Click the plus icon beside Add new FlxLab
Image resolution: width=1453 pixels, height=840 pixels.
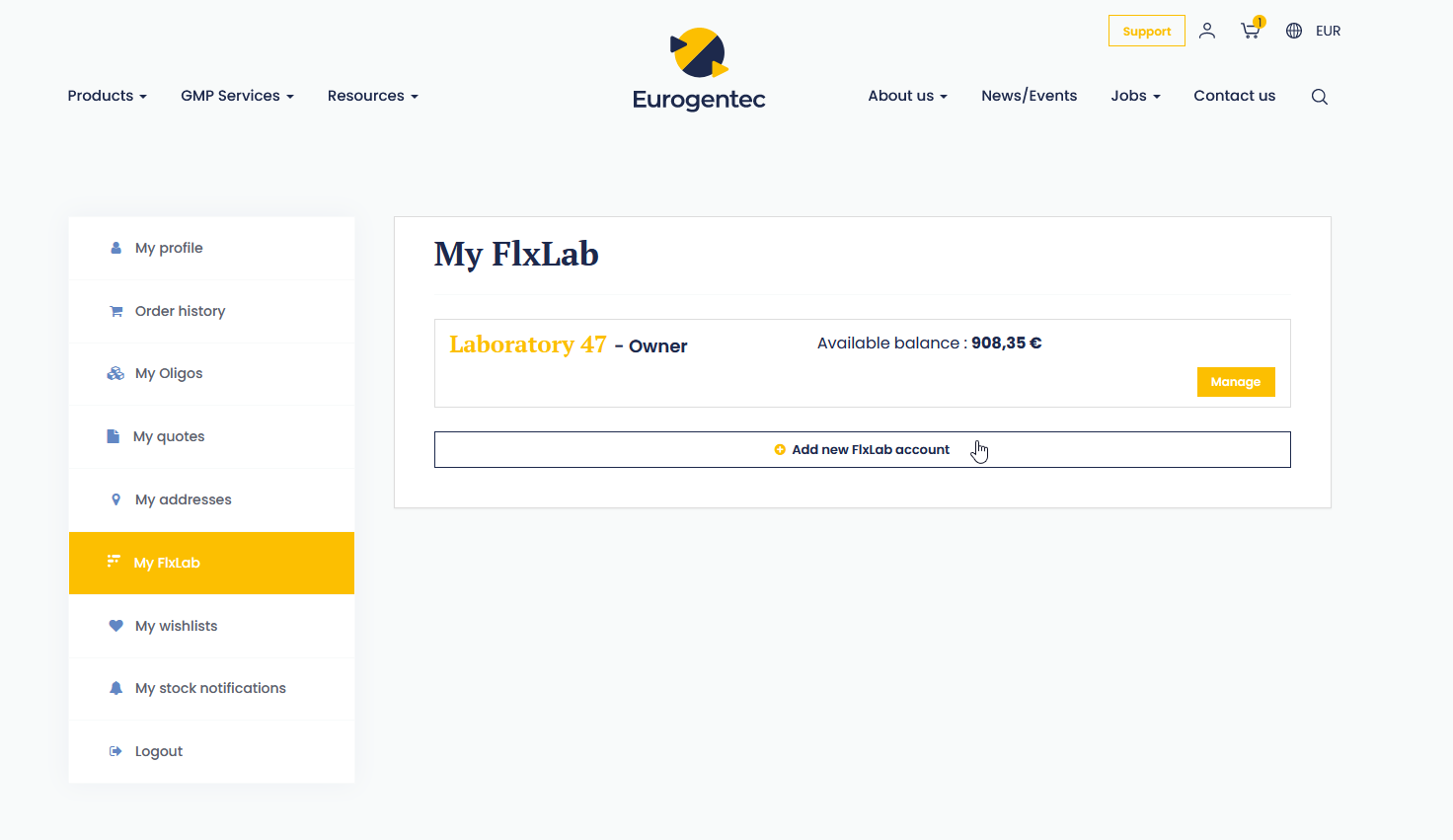pyautogui.click(x=780, y=449)
